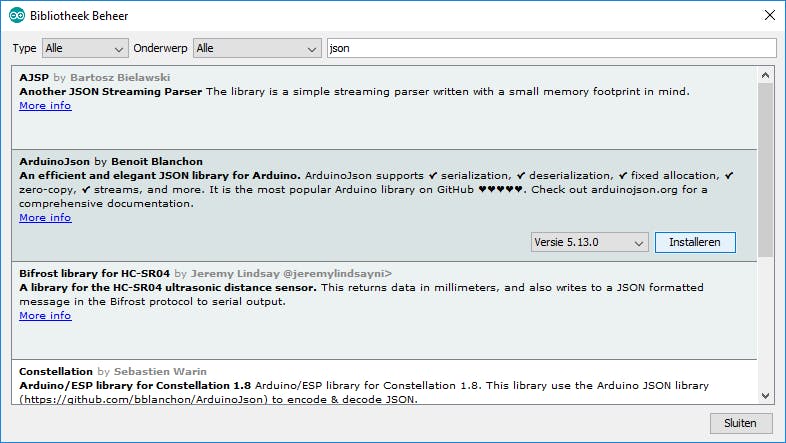This screenshot has width=786, height=443.
Task: Select the ArduinoJson library entry title
Action: point(54,161)
